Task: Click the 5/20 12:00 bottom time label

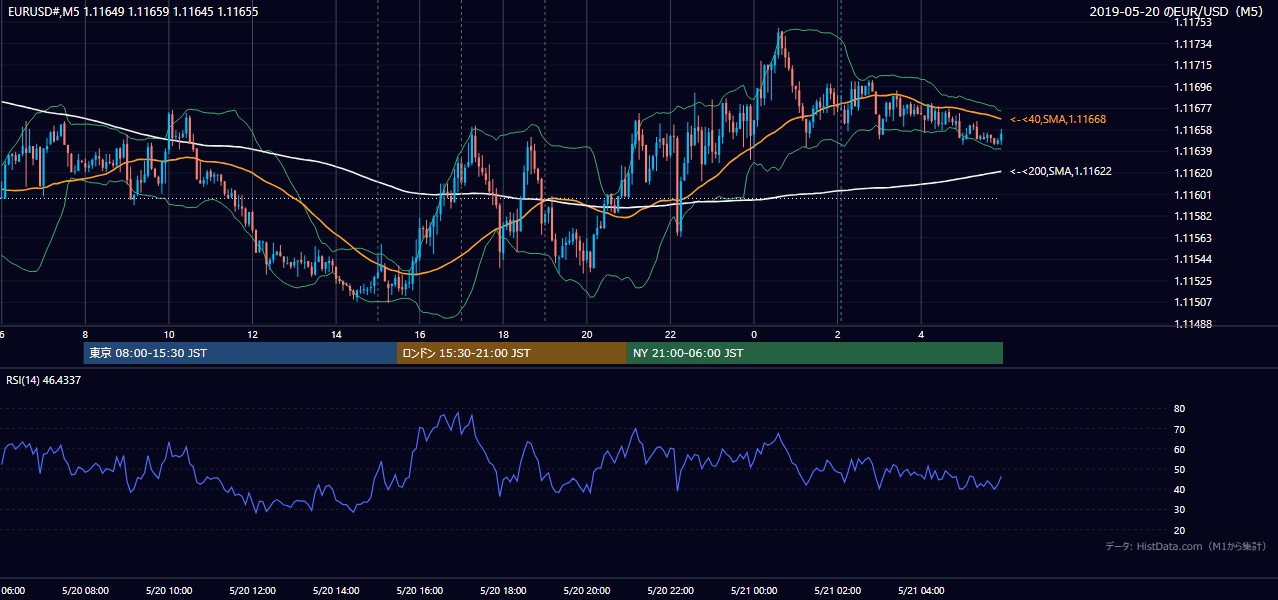Action: click(x=253, y=590)
